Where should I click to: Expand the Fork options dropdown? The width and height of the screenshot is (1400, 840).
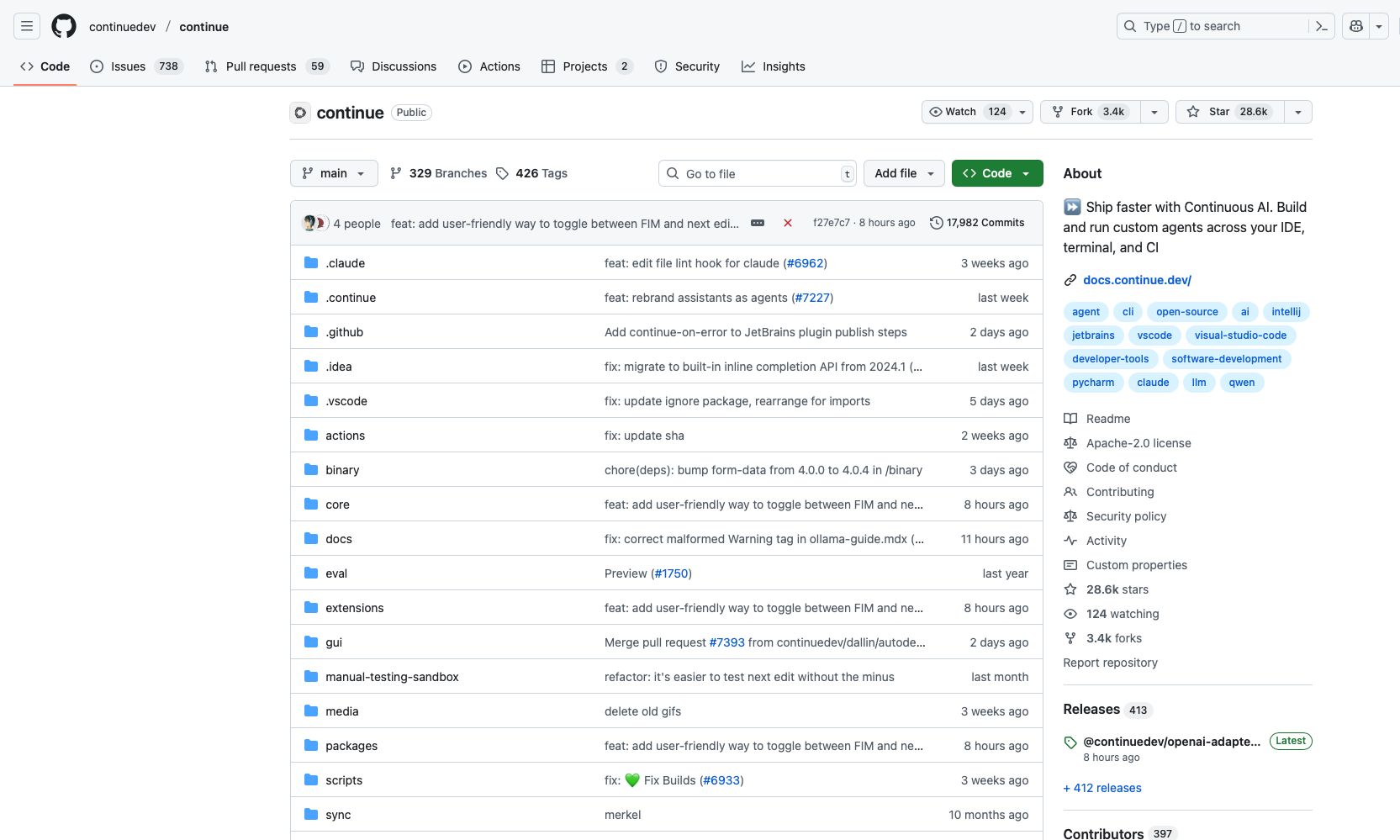tap(1154, 112)
